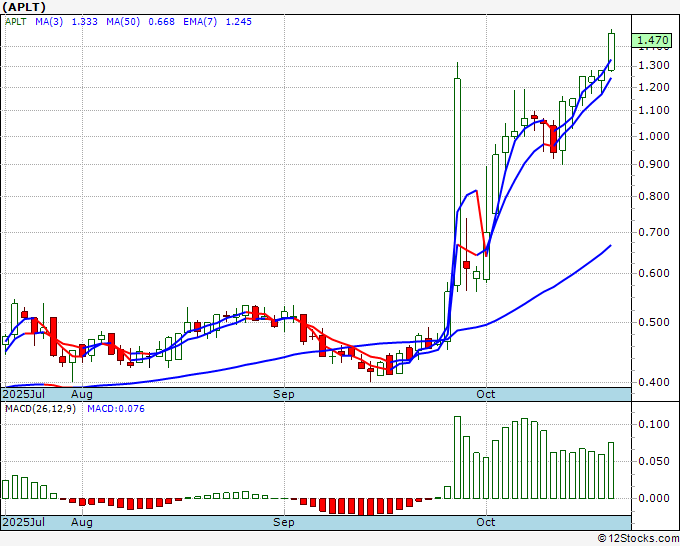Click the MACD(26,12,9) indicator label

[x=40, y=409]
